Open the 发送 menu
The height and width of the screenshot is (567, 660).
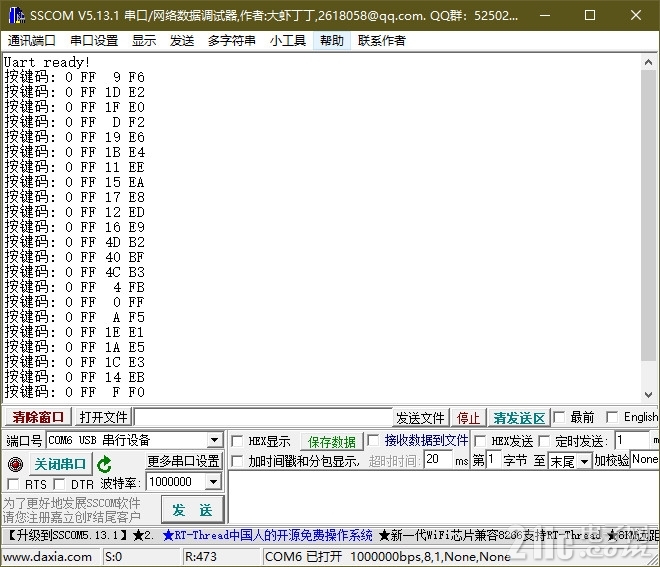182,41
